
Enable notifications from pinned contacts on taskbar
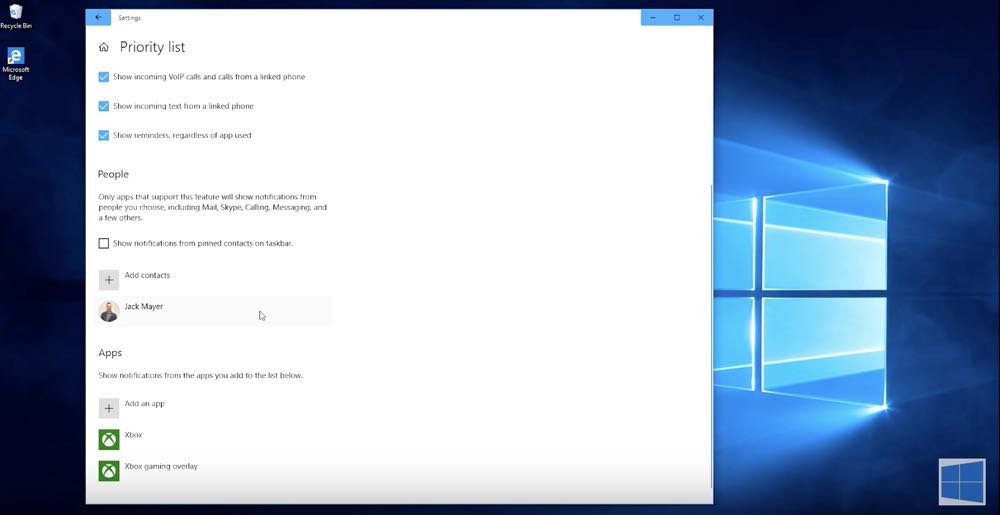point(103,243)
